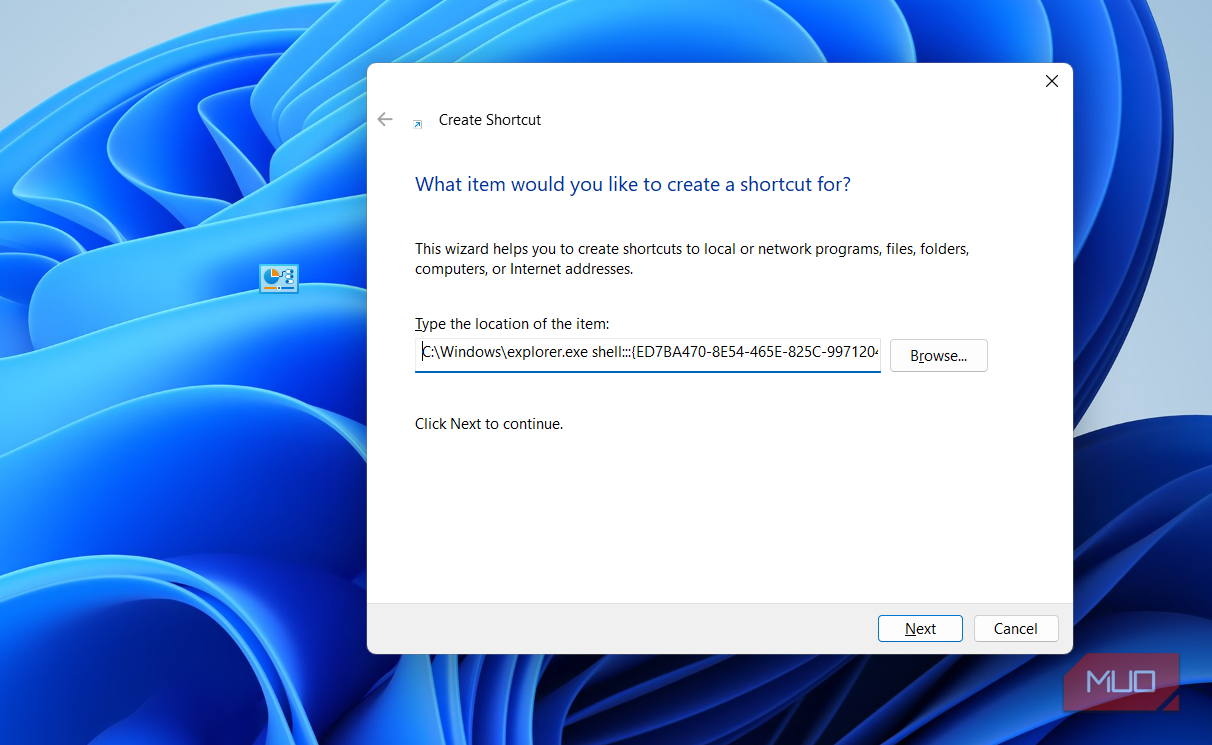Click the 'Click Next to continue.' text
The height and width of the screenshot is (745, 1212).
tap(489, 424)
